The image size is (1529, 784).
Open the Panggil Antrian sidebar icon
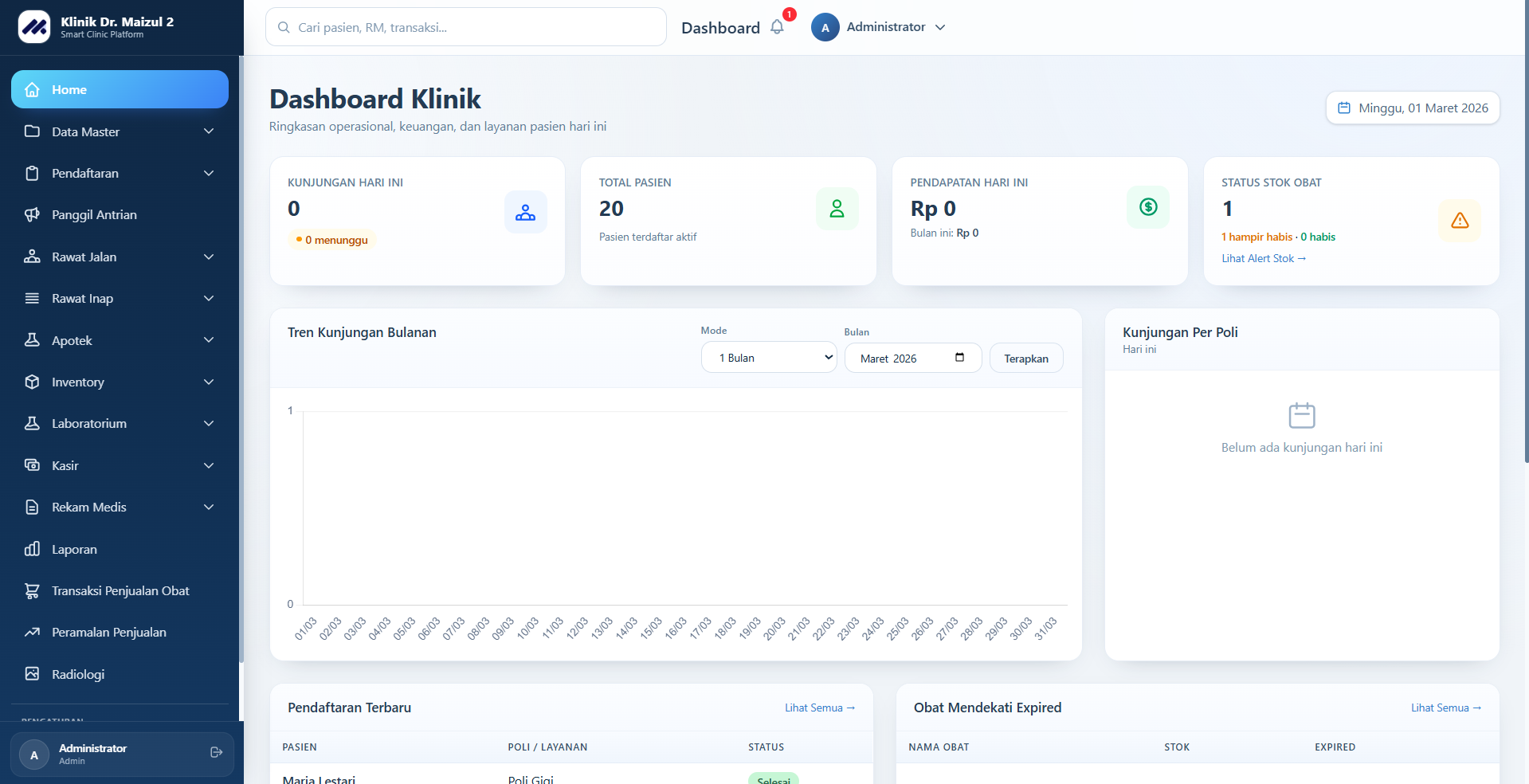point(32,214)
